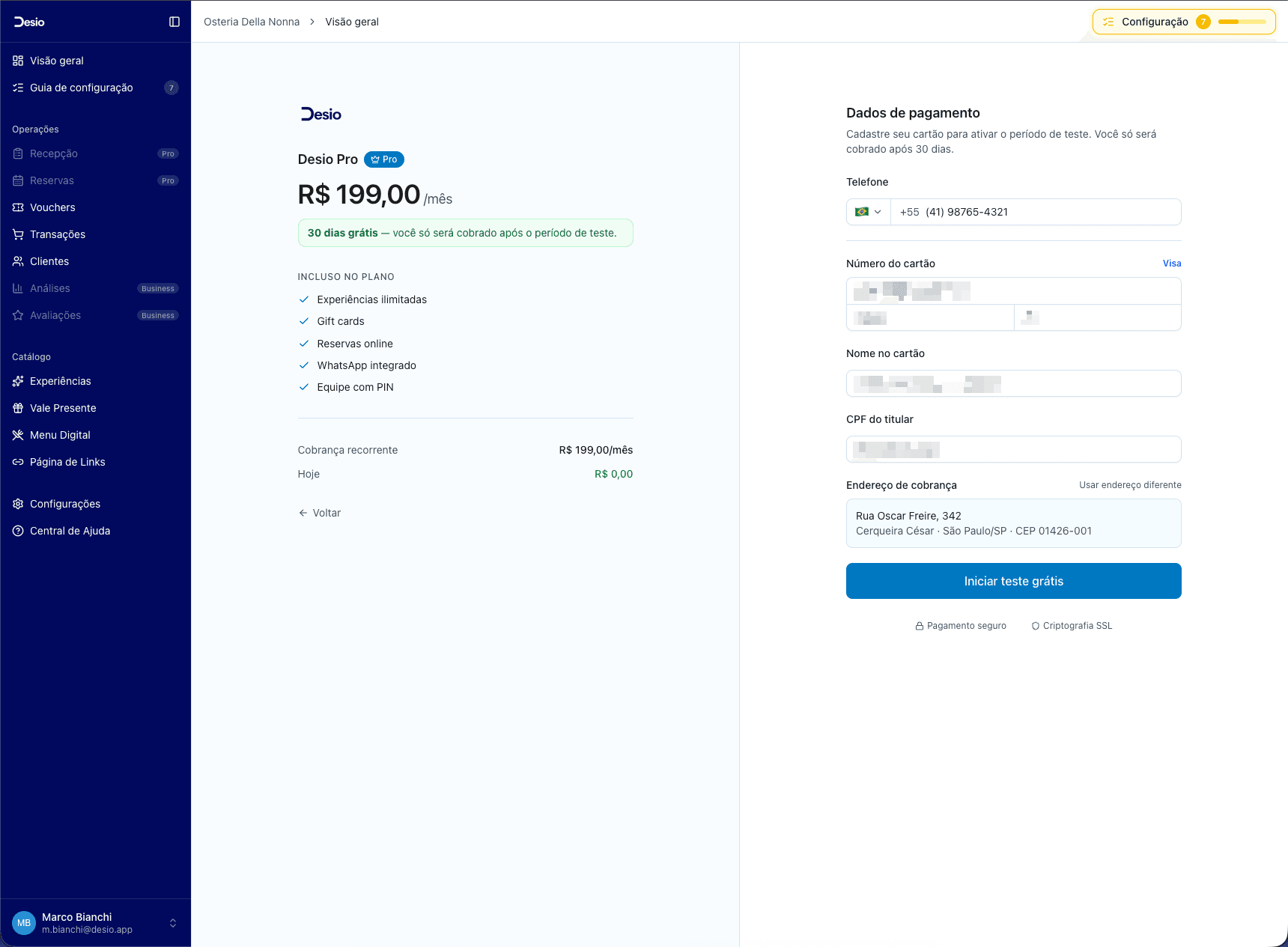Click Visão geral breadcrumb
1288x947 pixels.
352,22
